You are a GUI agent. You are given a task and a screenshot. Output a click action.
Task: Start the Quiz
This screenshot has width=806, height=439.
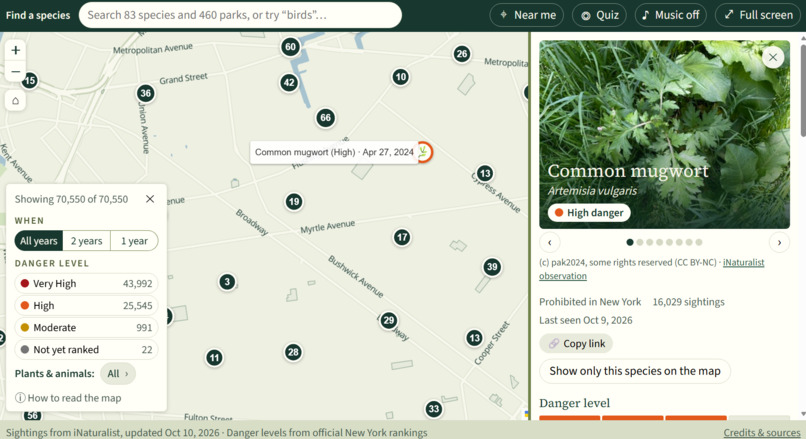(599, 15)
